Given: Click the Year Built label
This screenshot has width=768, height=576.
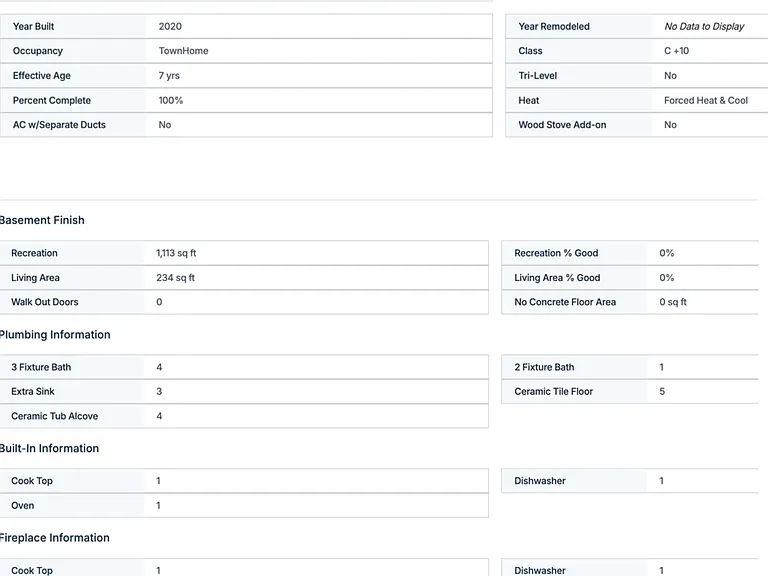Looking at the screenshot, I should pos(33,26).
